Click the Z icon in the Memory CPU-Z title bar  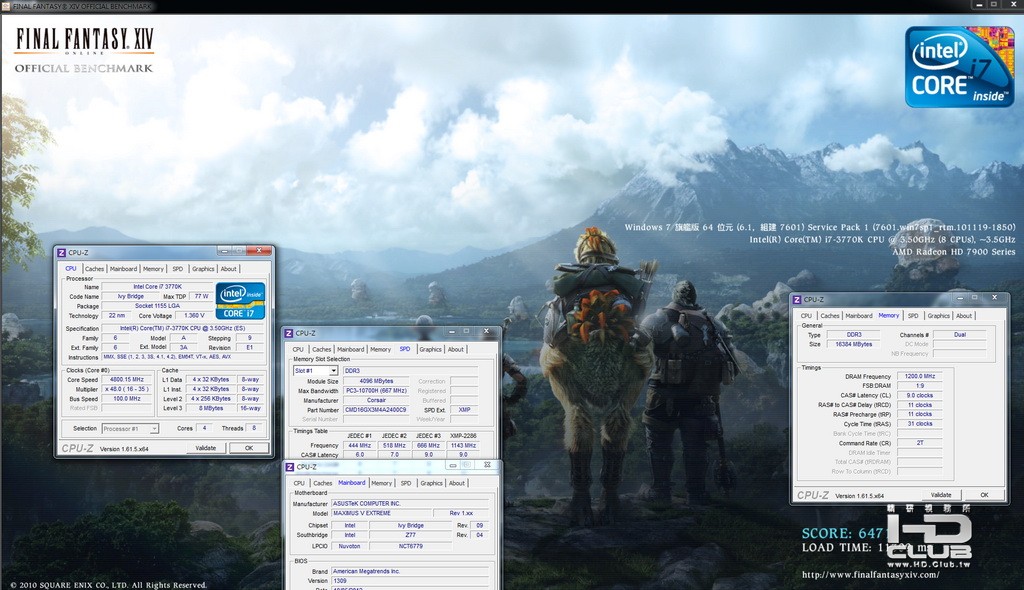click(x=797, y=300)
